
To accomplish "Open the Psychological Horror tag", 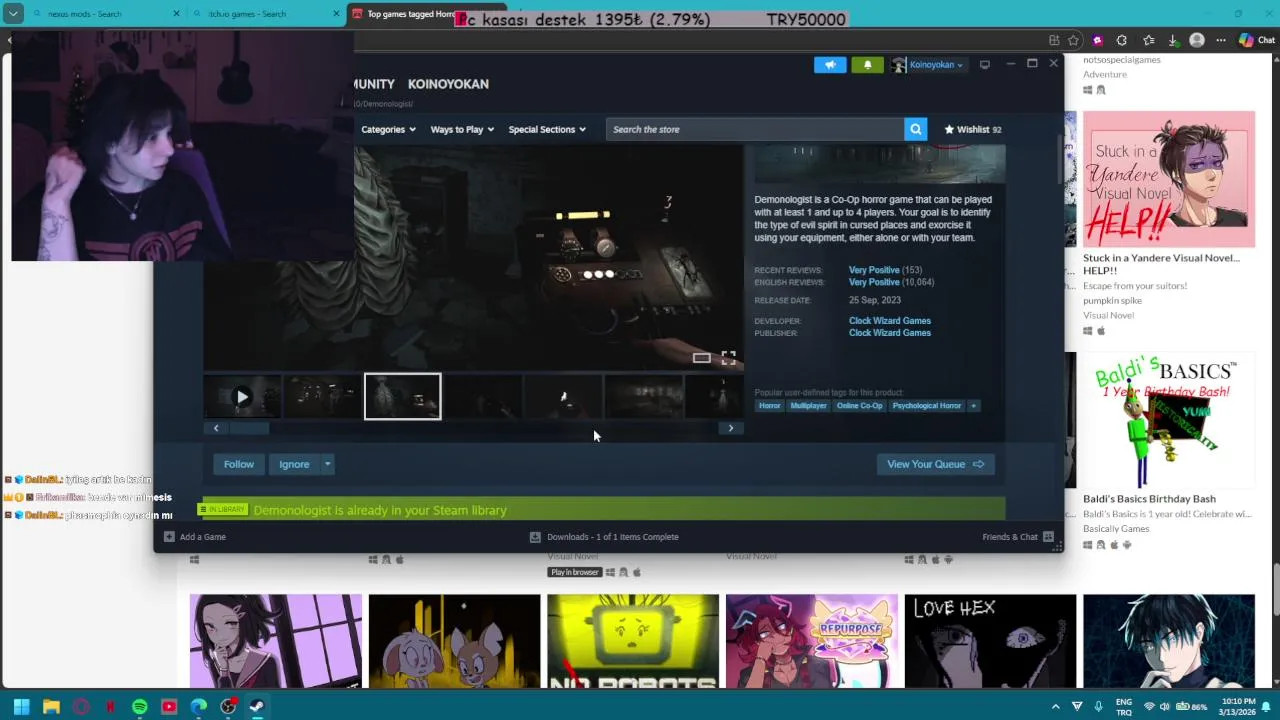I will [926, 406].
